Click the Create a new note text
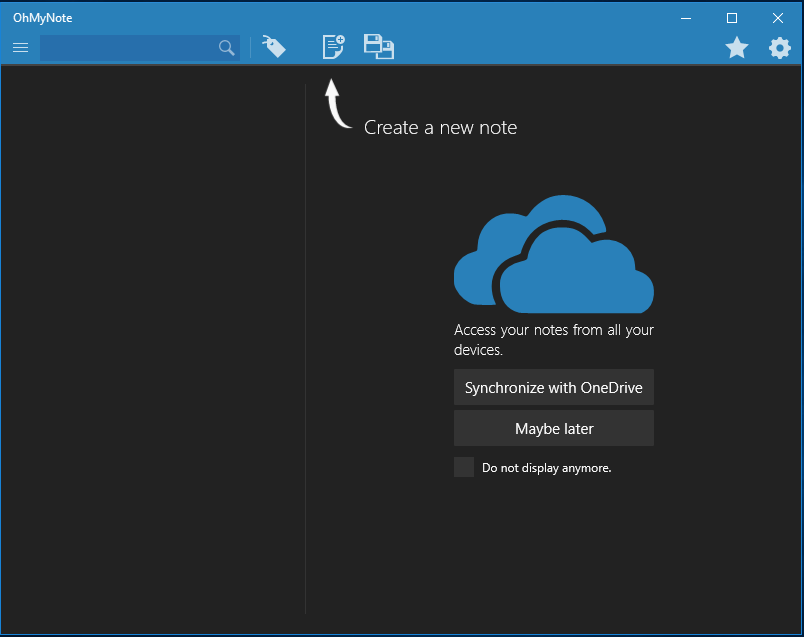804x637 pixels. (440, 127)
